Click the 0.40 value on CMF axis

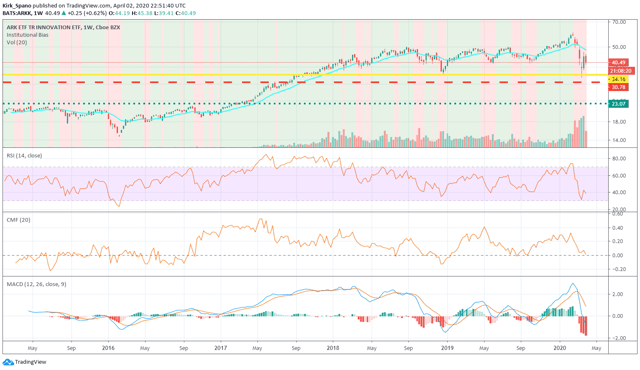pos(618,228)
